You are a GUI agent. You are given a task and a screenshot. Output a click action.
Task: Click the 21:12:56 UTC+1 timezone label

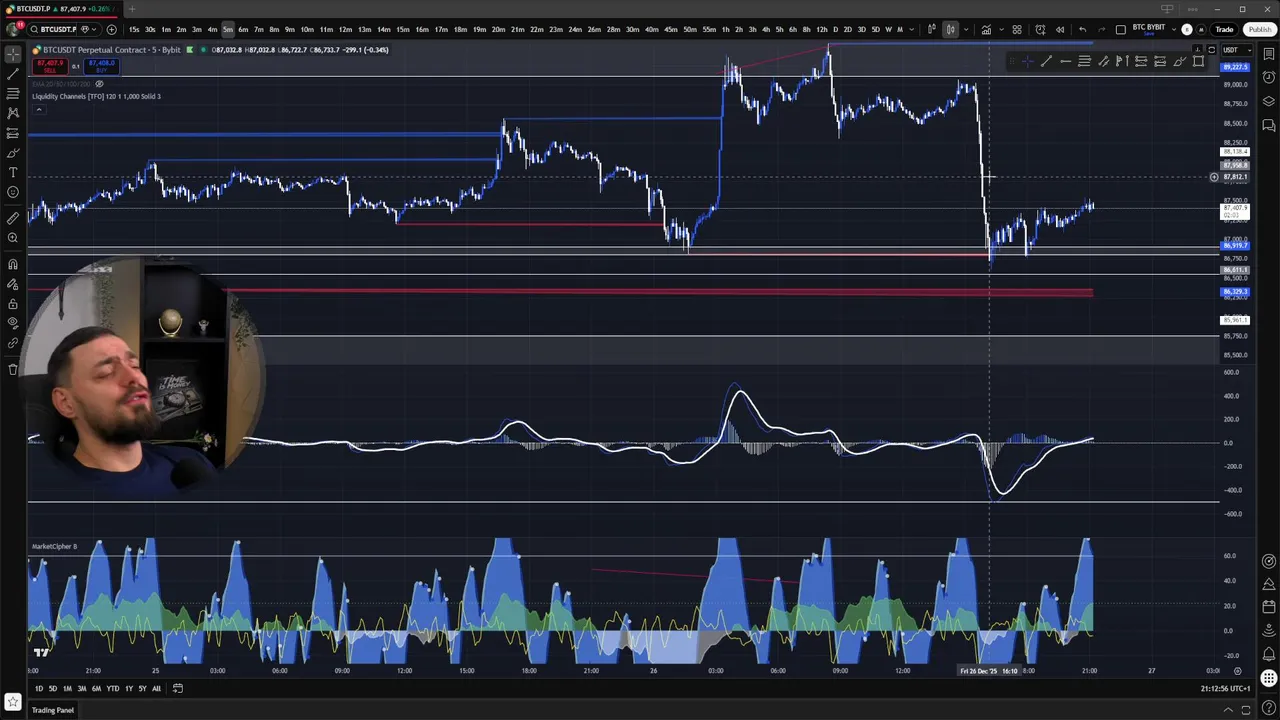pyautogui.click(x=1226, y=688)
